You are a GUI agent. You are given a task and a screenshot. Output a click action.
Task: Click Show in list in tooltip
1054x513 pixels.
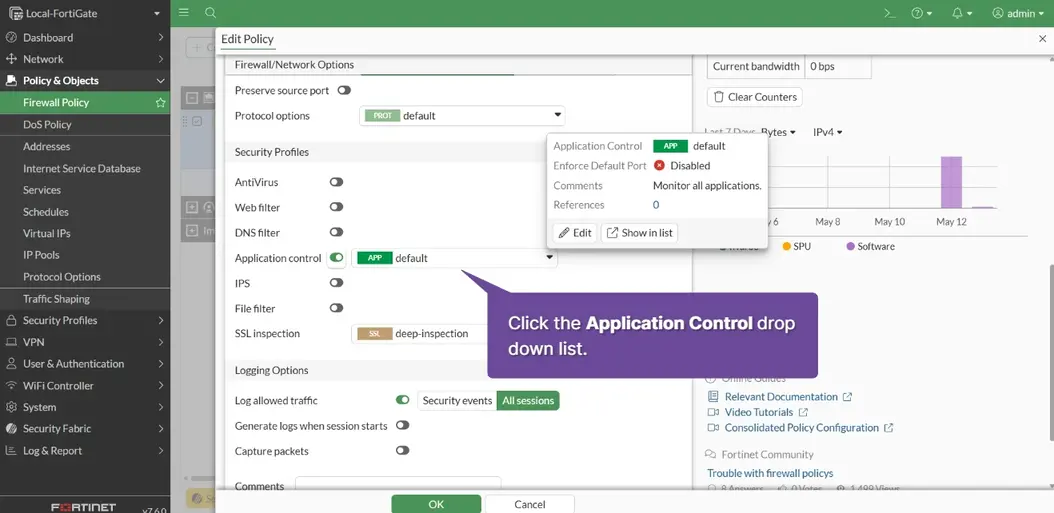point(639,233)
